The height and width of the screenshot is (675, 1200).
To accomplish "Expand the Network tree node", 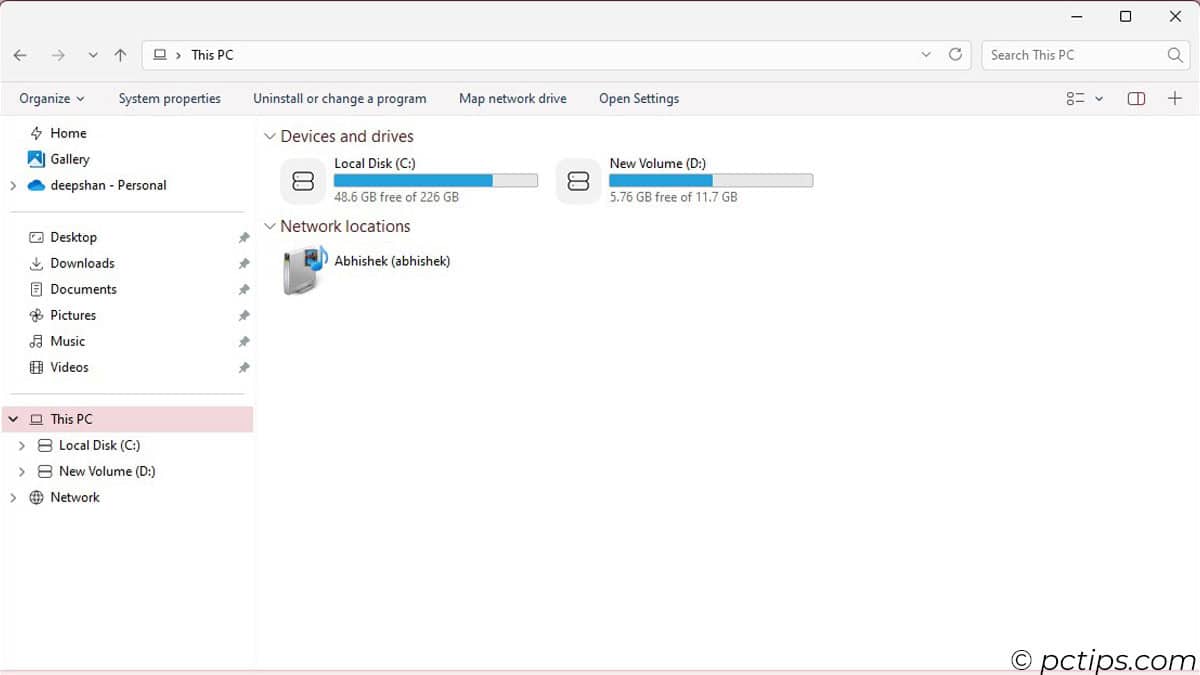I will pyautogui.click(x=13, y=497).
